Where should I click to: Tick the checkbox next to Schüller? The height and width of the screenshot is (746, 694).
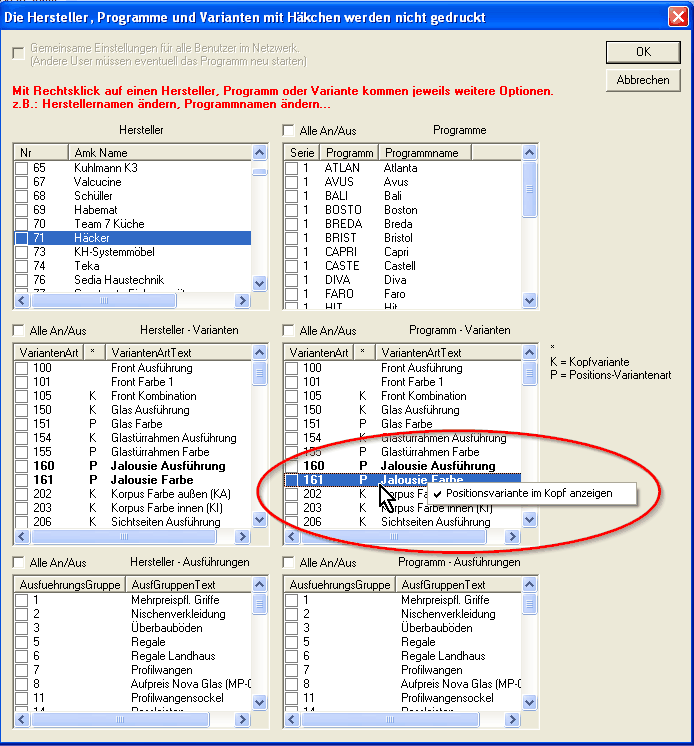click(21, 196)
